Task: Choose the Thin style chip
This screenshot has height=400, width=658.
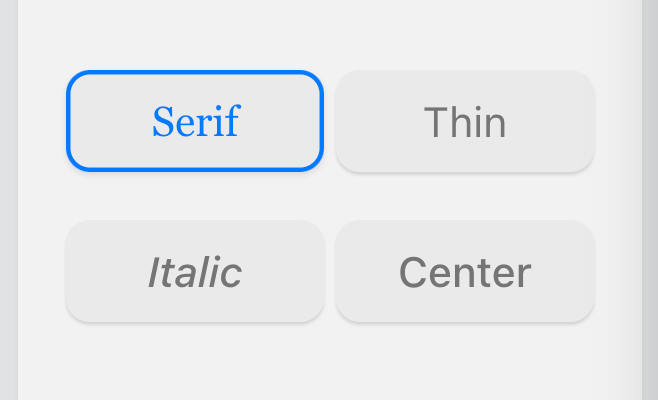Action: click(465, 121)
